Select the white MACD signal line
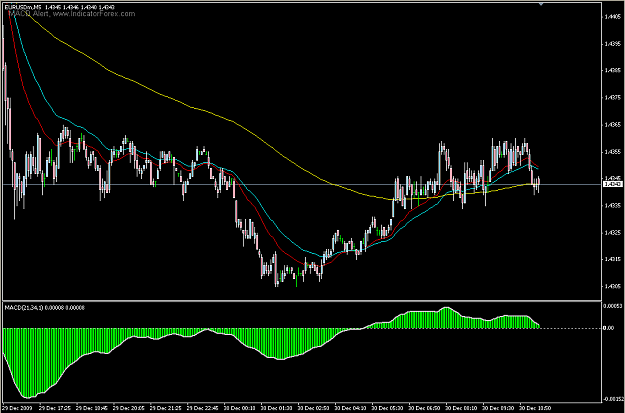The height and width of the screenshot is (413, 625). pos(279,359)
